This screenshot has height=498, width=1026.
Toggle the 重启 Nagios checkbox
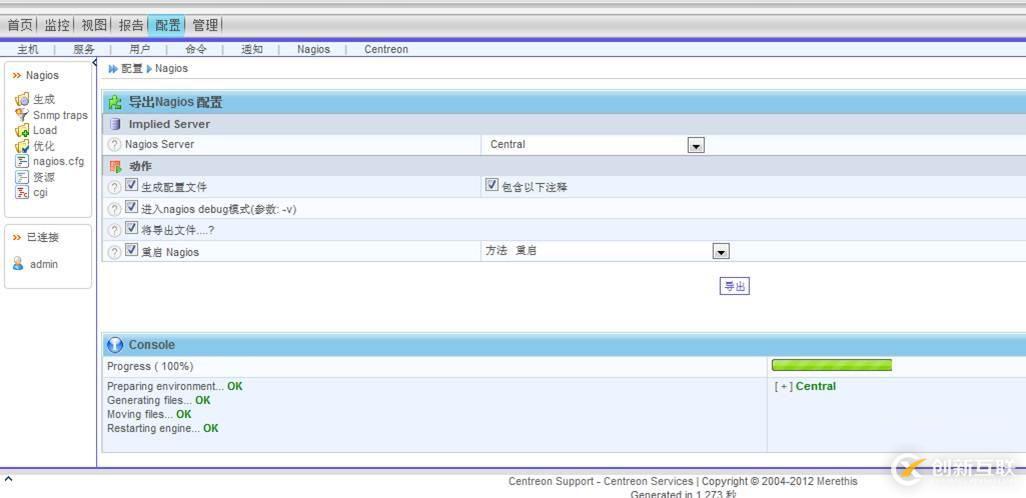(132, 249)
